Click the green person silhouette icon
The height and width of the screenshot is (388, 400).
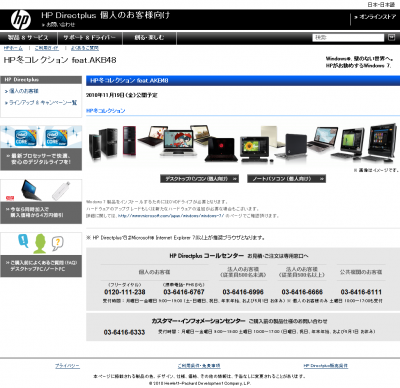pos(40,243)
